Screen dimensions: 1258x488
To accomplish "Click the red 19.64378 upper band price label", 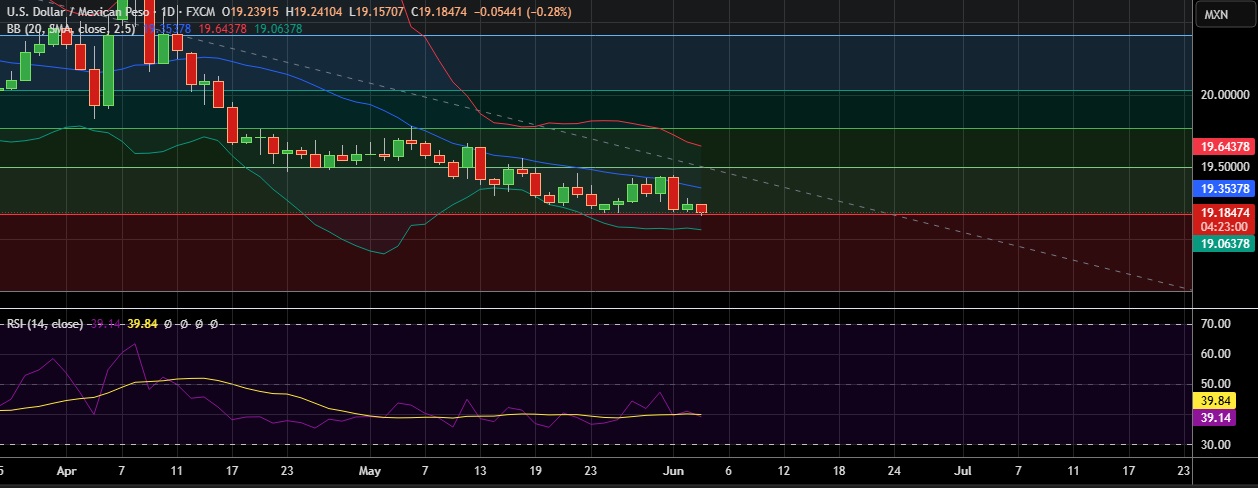I will click(x=1225, y=146).
